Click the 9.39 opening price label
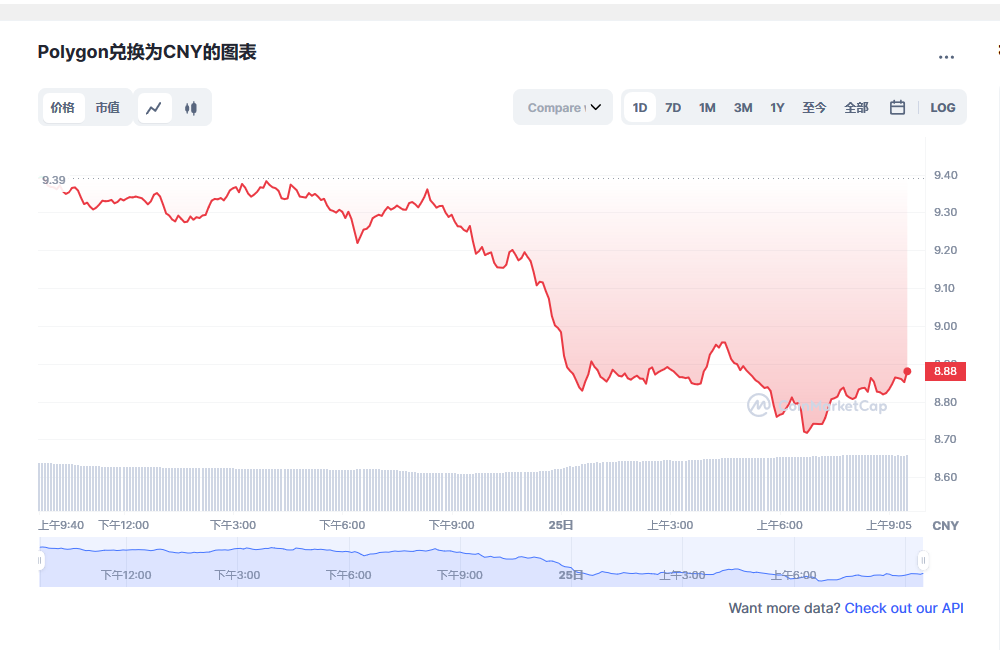Image resolution: width=1000 pixels, height=650 pixels. click(x=54, y=180)
